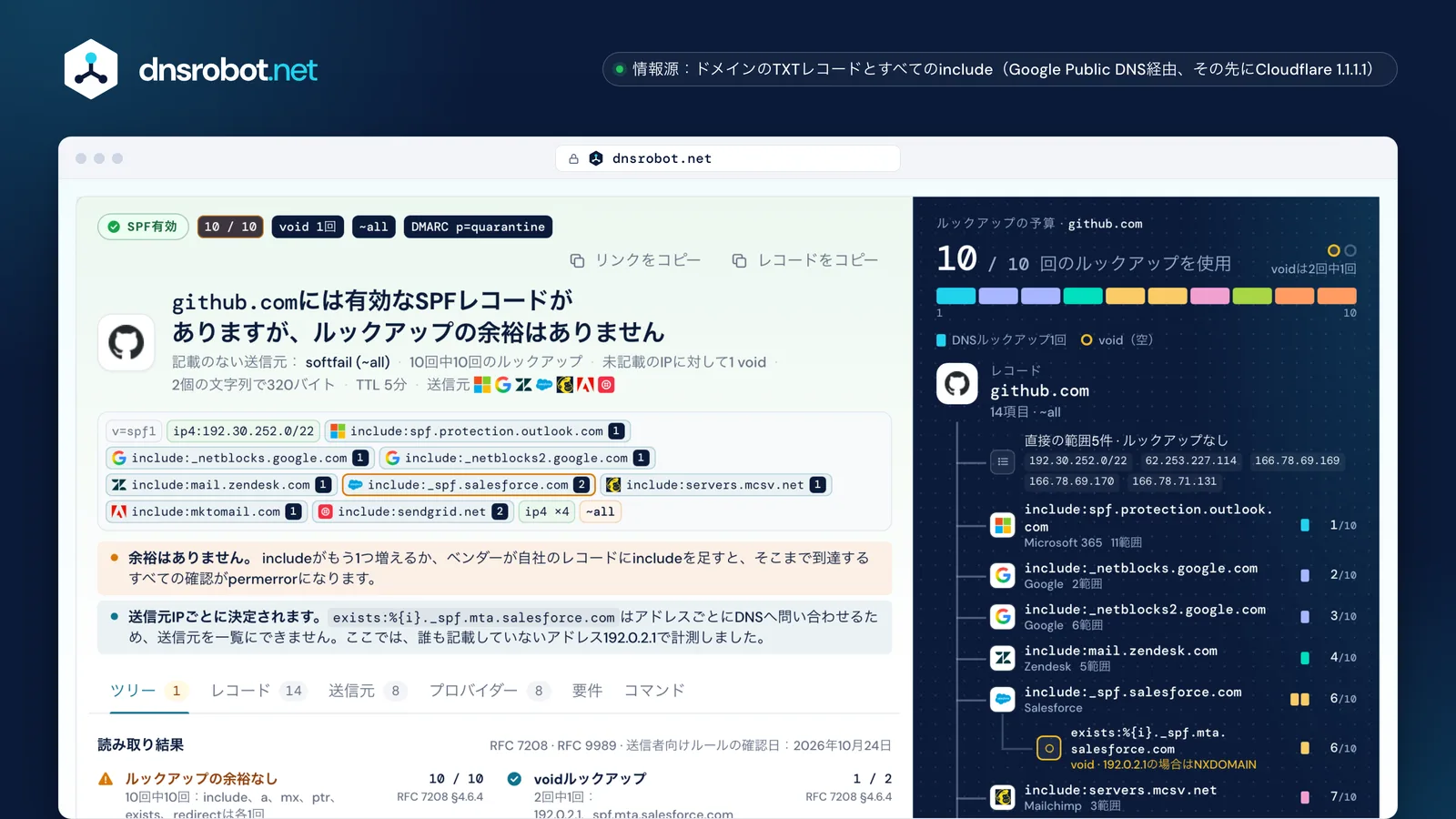Click the copy icon next to レコードをコピー
Image resolution: width=1456 pixels, height=819 pixels.
tap(739, 260)
